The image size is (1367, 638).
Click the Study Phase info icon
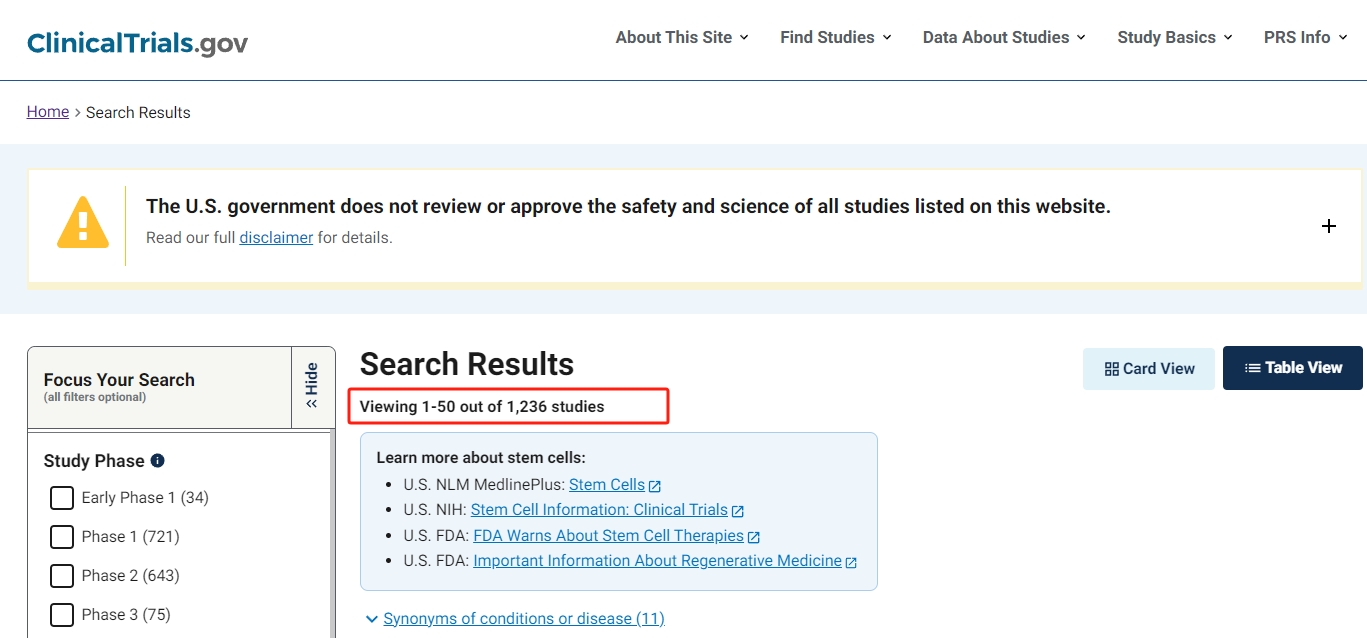tap(157, 461)
